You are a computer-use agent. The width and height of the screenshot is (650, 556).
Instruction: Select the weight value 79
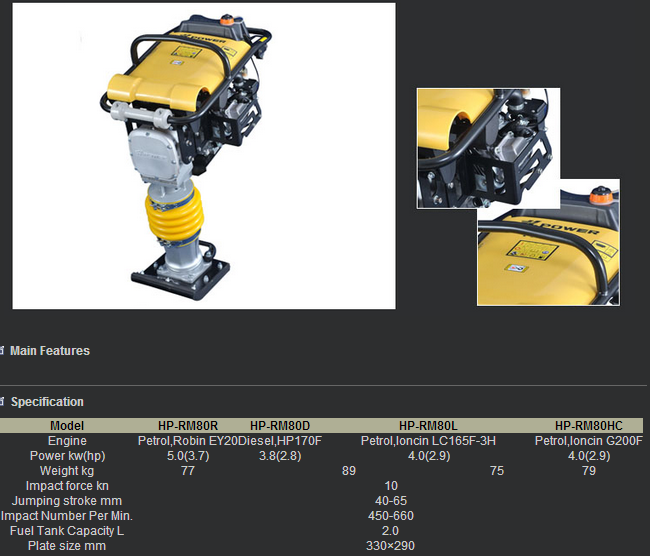tap(589, 471)
